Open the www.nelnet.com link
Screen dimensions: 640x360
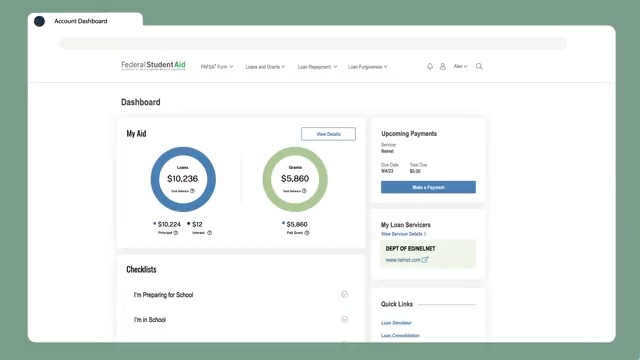click(403, 260)
